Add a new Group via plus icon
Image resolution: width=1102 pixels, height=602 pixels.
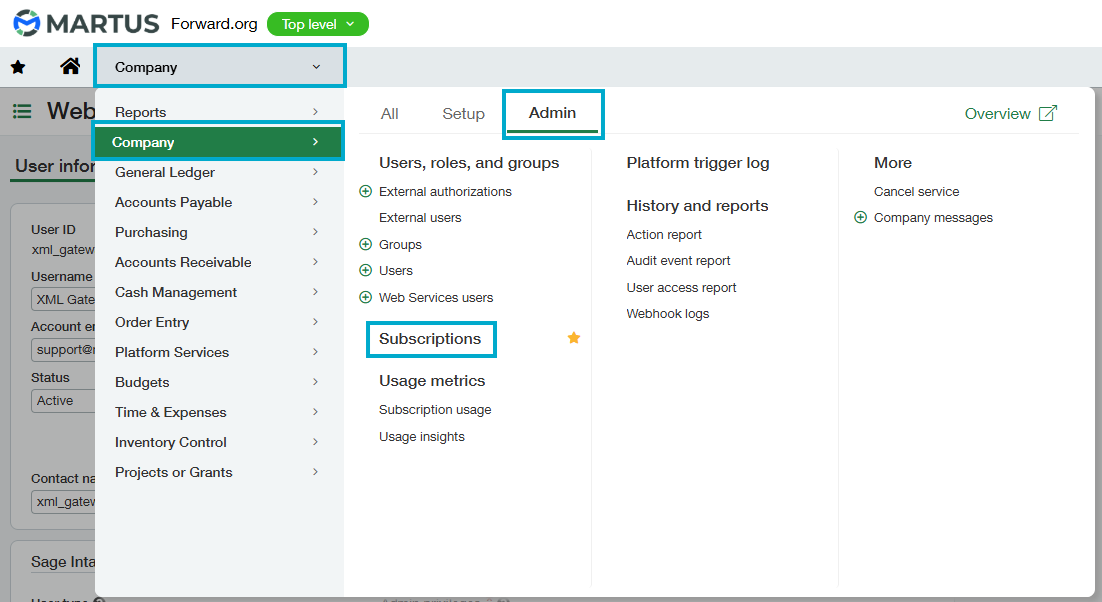pyautogui.click(x=365, y=244)
